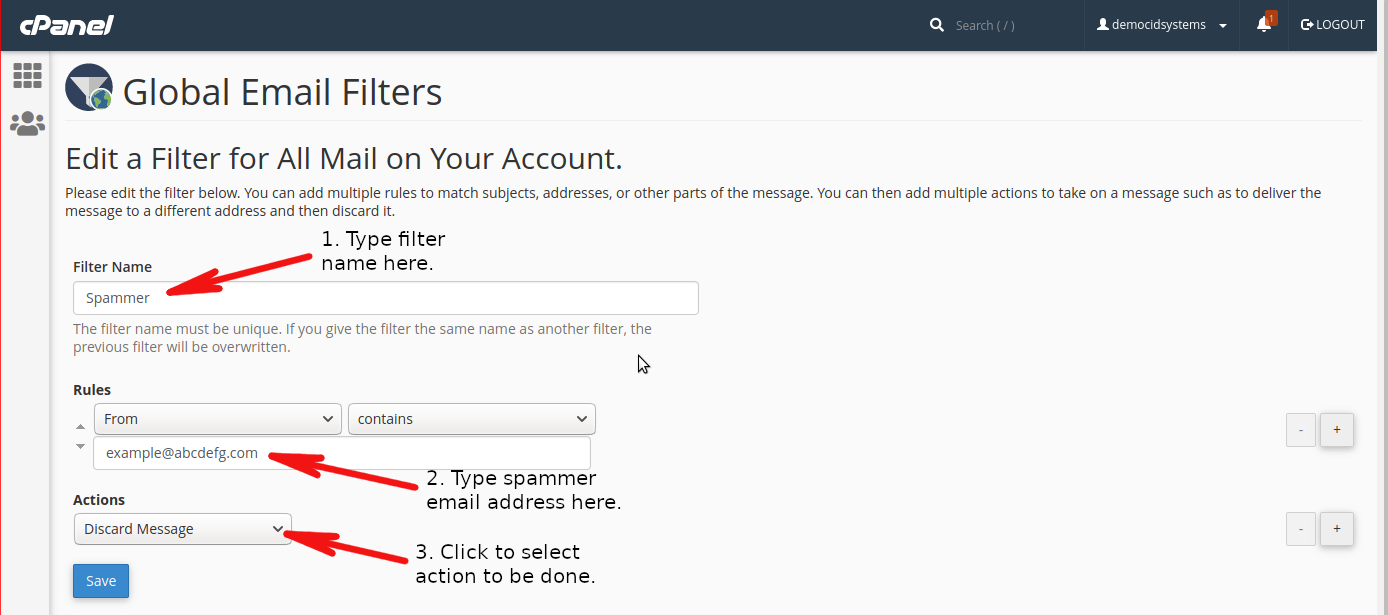Click the notifications bell icon
This screenshot has height=615, width=1388.
pyautogui.click(x=1264, y=25)
